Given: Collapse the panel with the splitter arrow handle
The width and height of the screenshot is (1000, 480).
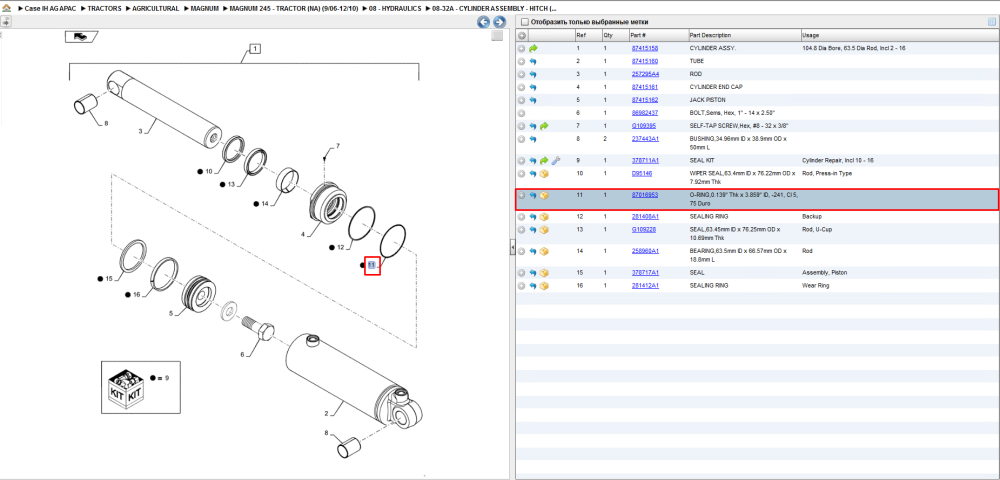Looking at the screenshot, I should 512,248.
